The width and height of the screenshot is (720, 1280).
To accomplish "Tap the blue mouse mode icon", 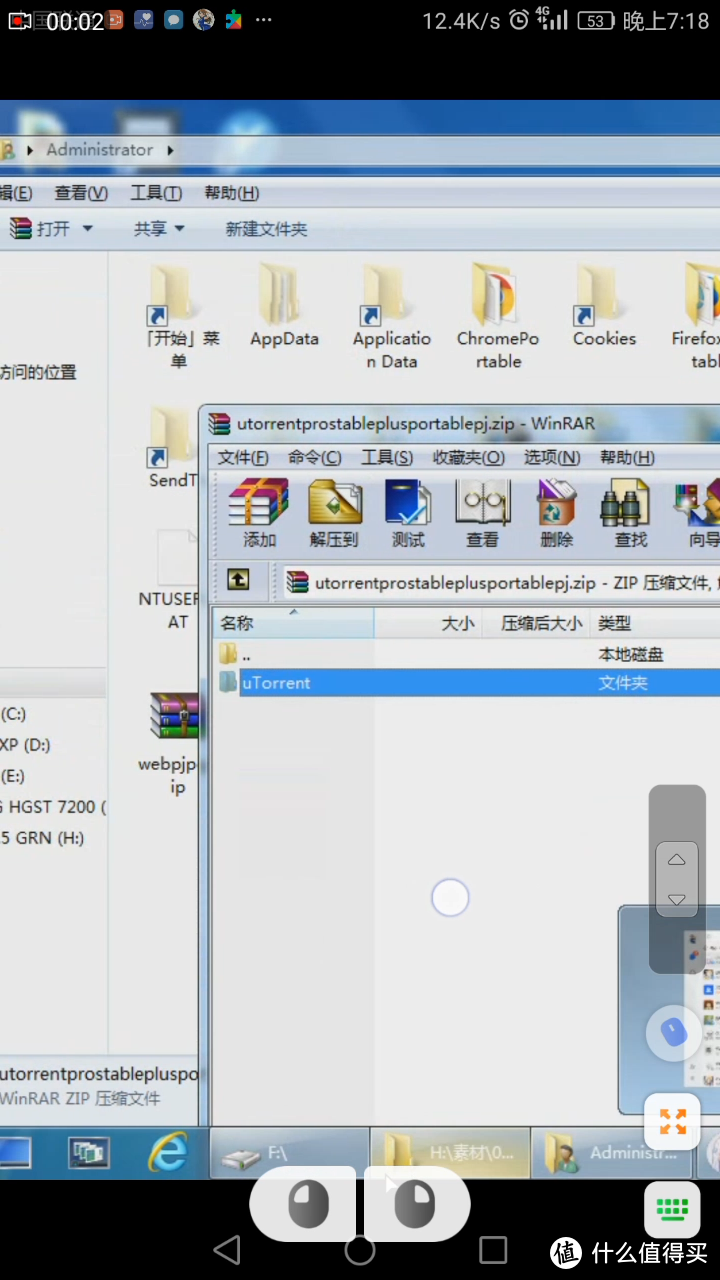I will pos(673,1033).
